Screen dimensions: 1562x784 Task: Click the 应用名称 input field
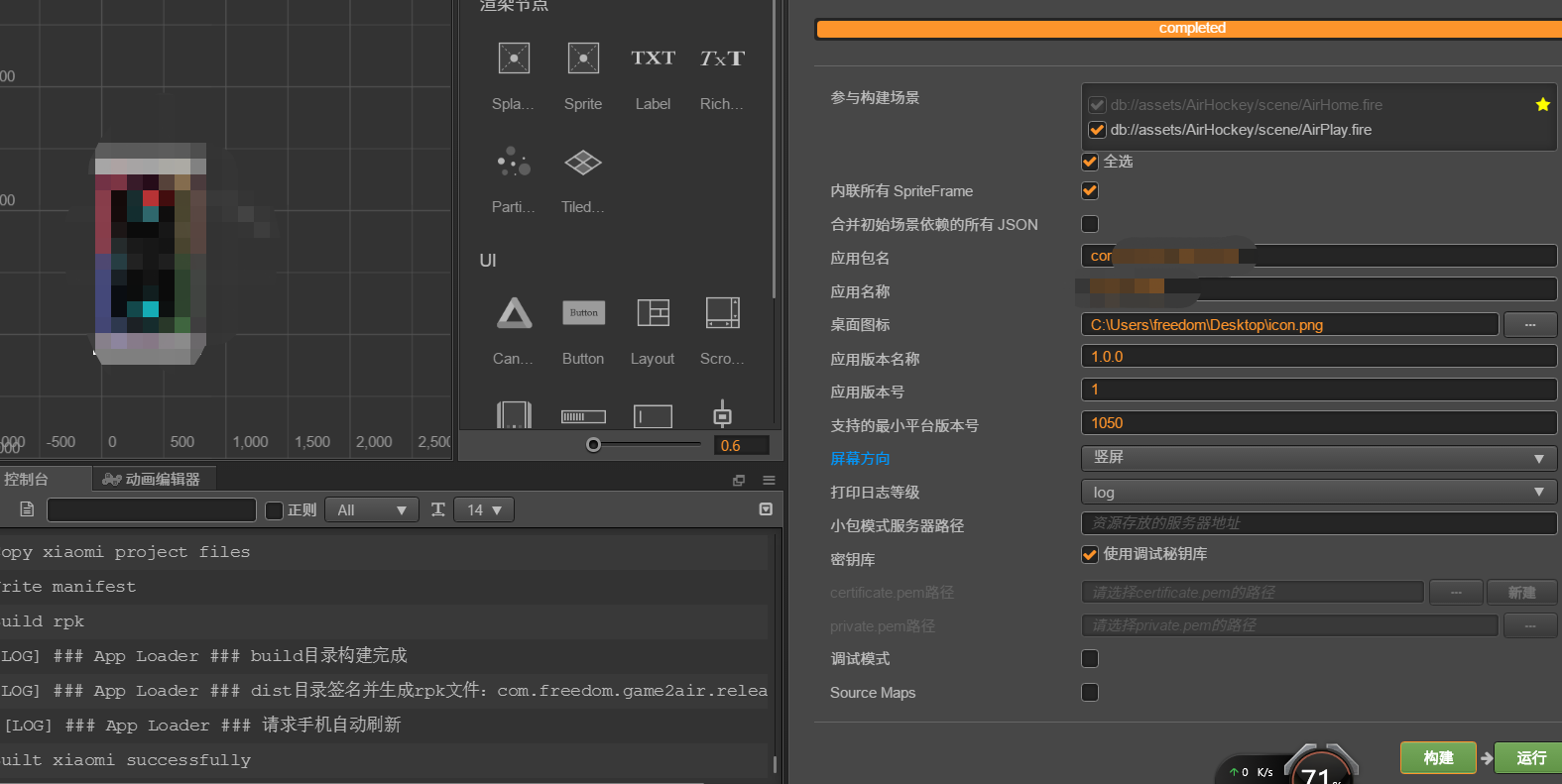[x=1319, y=289]
